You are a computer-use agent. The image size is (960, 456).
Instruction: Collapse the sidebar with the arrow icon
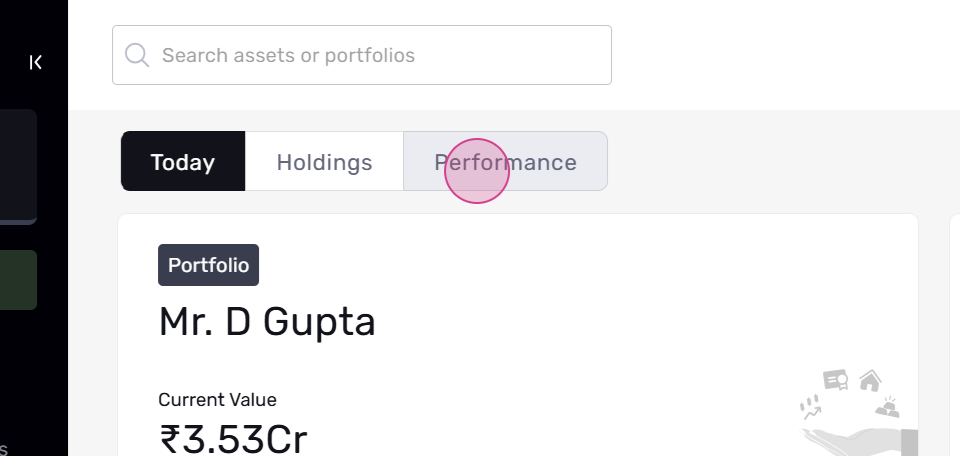pyautogui.click(x=36, y=62)
